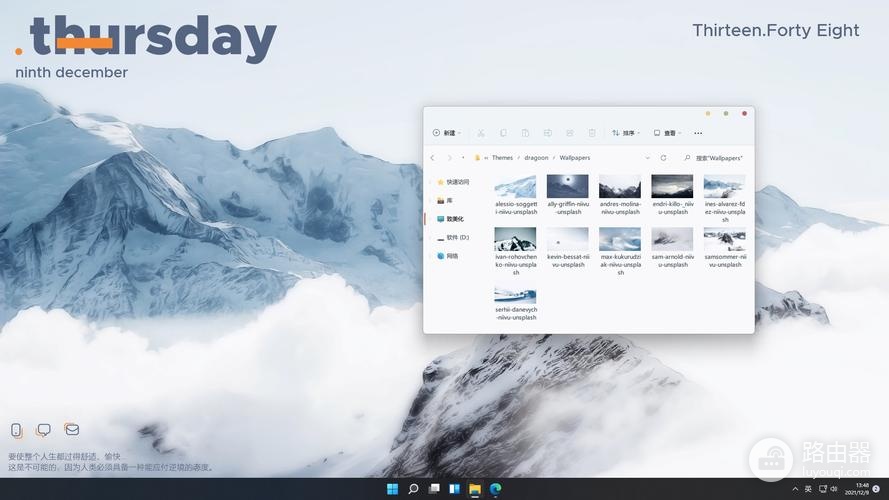This screenshot has height=500, width=889.
Task: Go forward with the forward arrow
Action: coord(450,158)
